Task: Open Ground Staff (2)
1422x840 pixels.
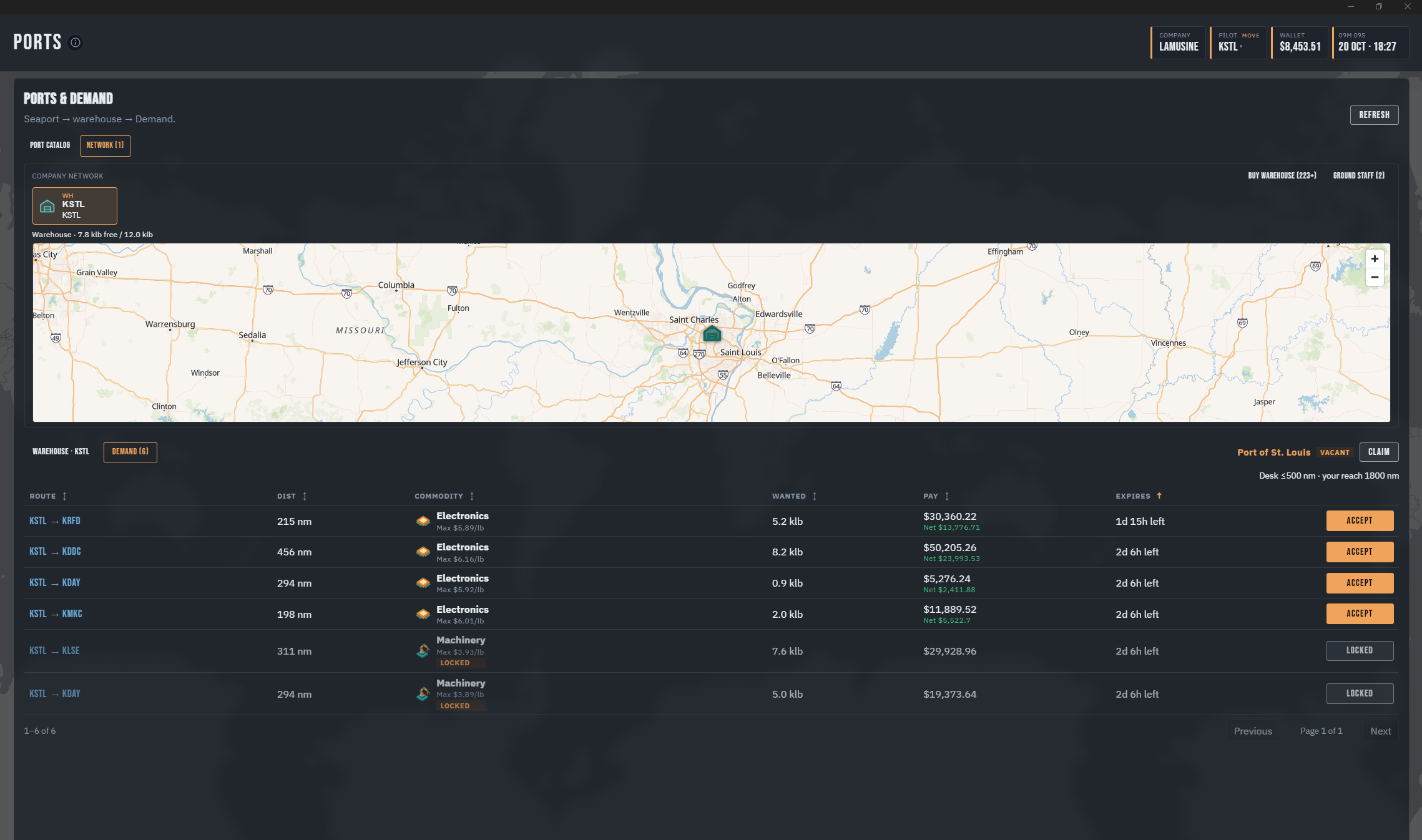Action: [1358, 176]
